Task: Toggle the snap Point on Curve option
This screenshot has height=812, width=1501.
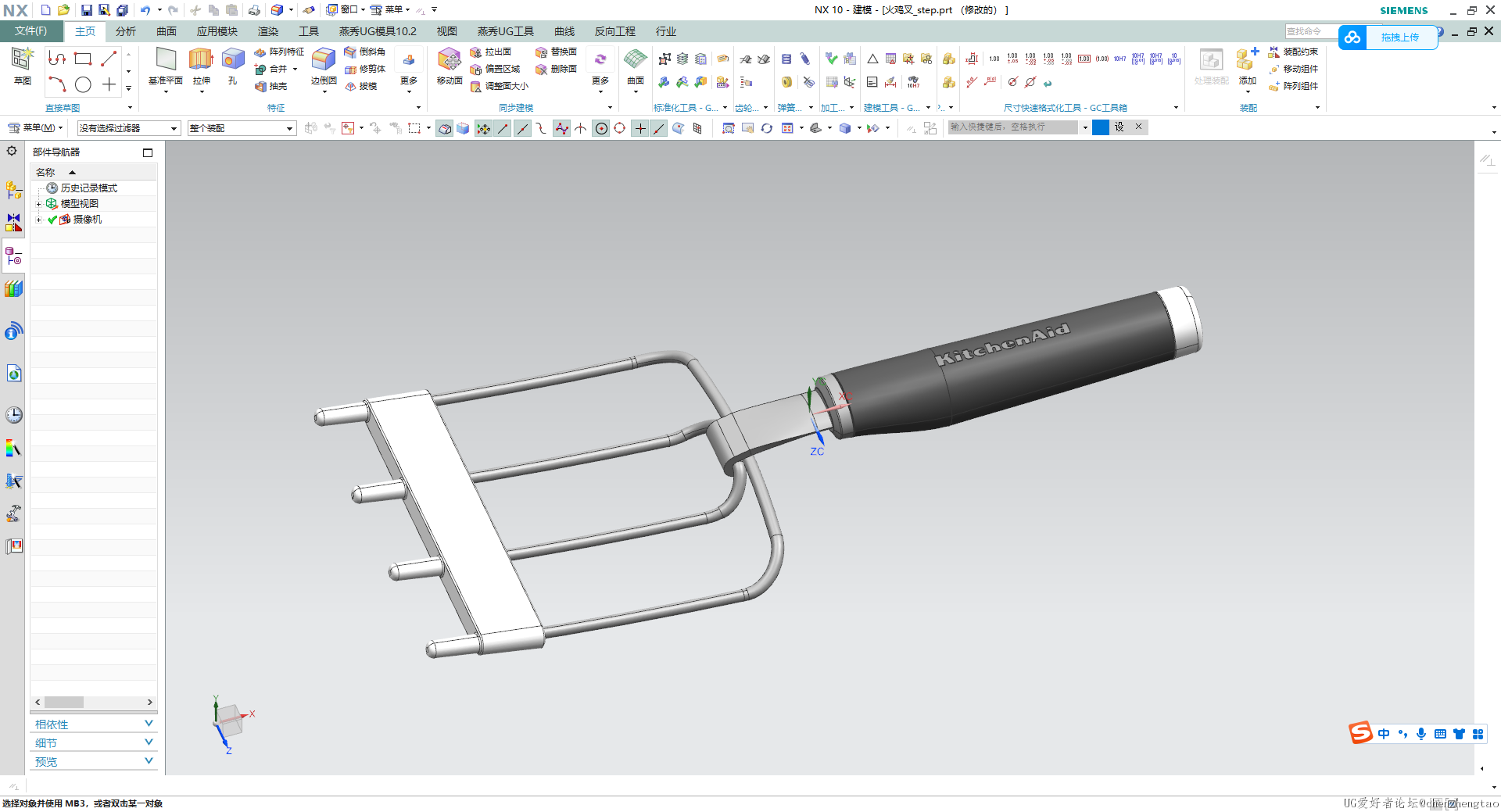Action: [x=659, y=128]
